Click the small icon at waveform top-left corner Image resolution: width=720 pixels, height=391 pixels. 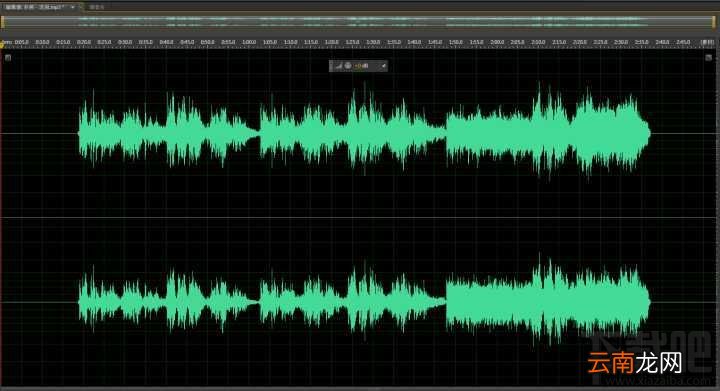pos(8,57)
